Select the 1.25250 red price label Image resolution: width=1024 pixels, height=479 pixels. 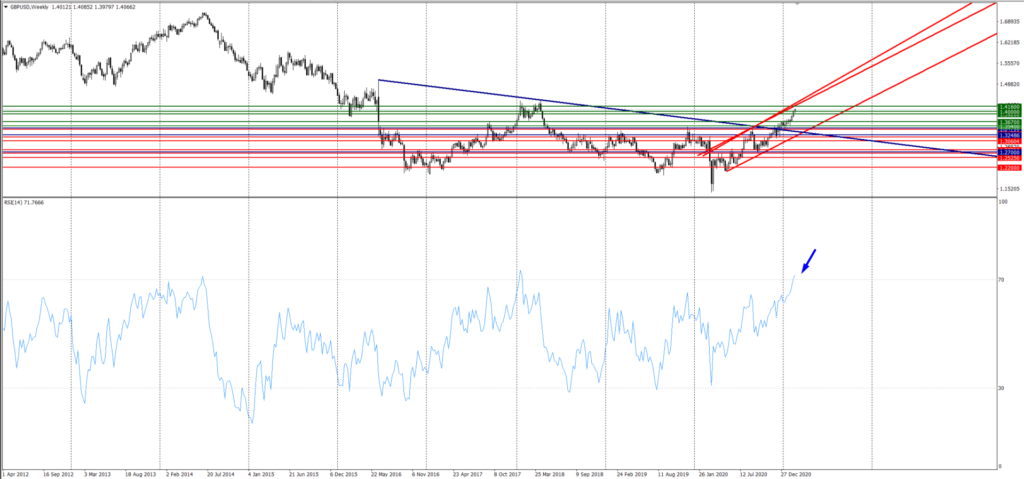point(1010,158)
